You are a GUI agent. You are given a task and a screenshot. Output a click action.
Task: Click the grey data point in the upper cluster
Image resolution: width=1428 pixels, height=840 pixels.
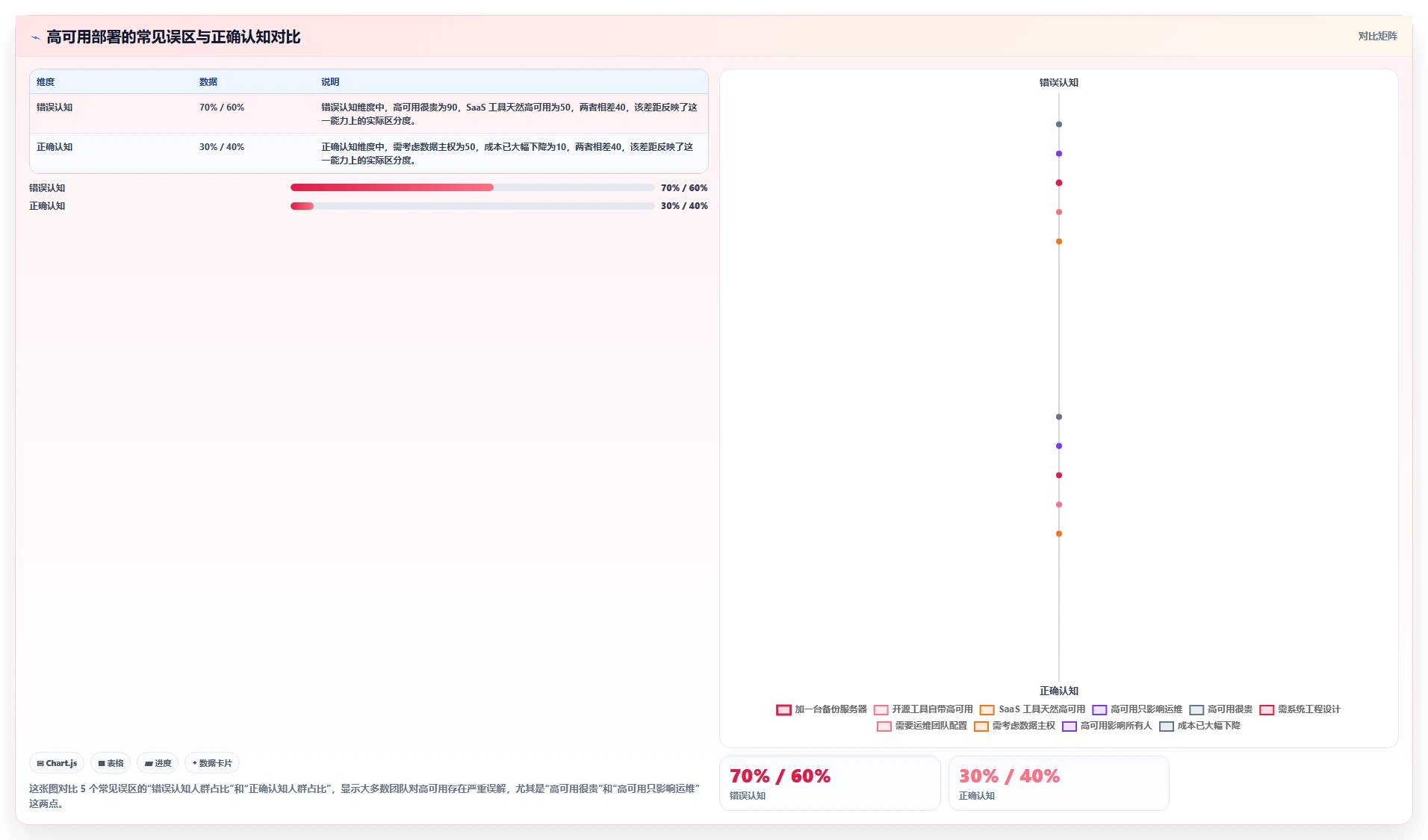1058,125
